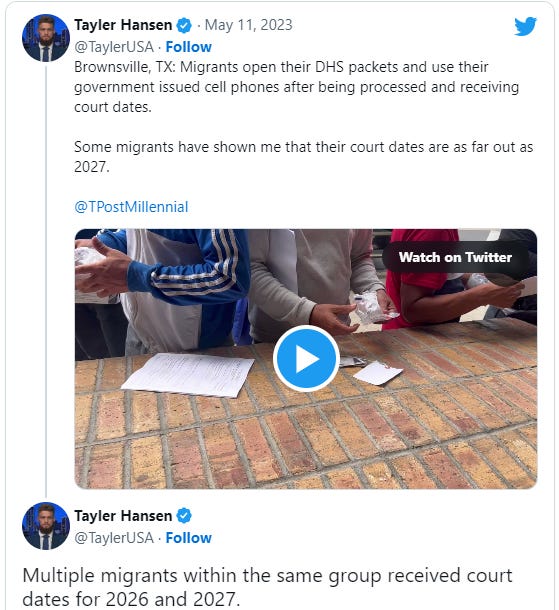Open the second Tayler Hansen avatar
The image size is (559, 610).
pos(46,526)
